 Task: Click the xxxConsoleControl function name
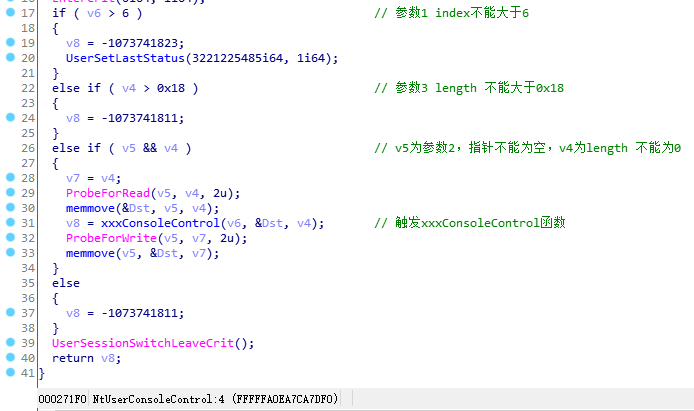(160, 223)
